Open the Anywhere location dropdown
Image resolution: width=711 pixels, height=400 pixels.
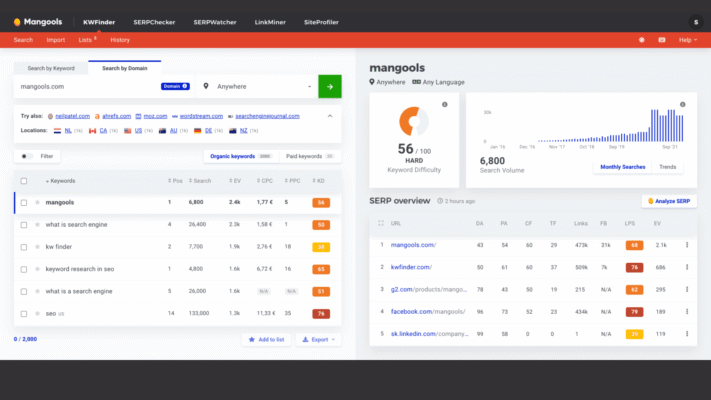(x=258, y=86)
